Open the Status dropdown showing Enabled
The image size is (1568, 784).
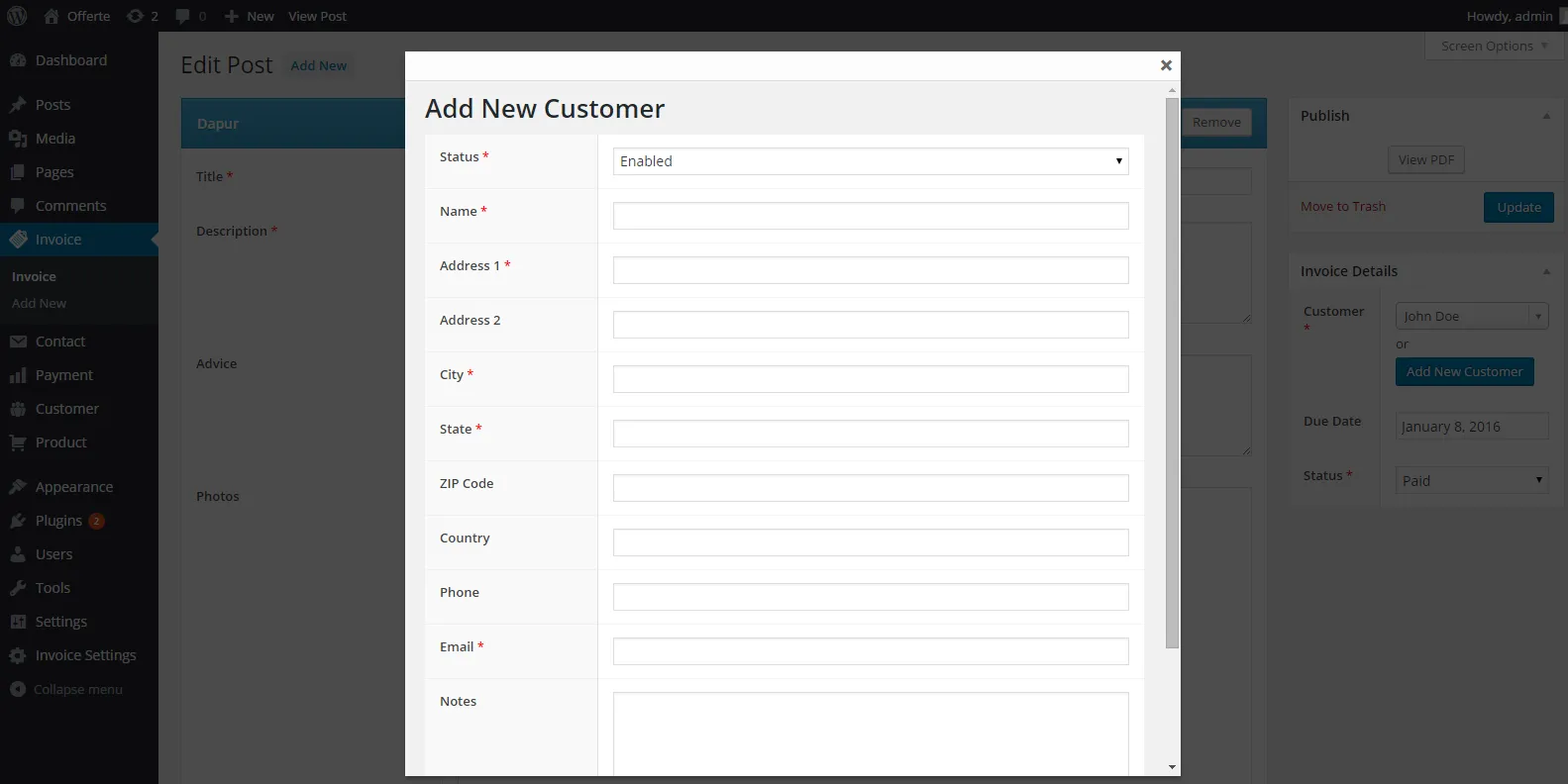click(870, 161)
